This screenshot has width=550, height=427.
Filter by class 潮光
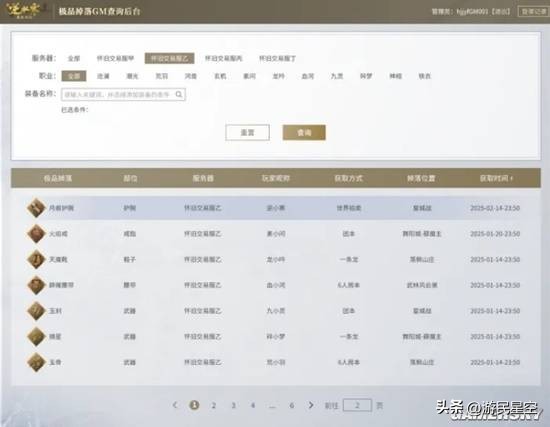pyautogui.click(x=132, y=76)
